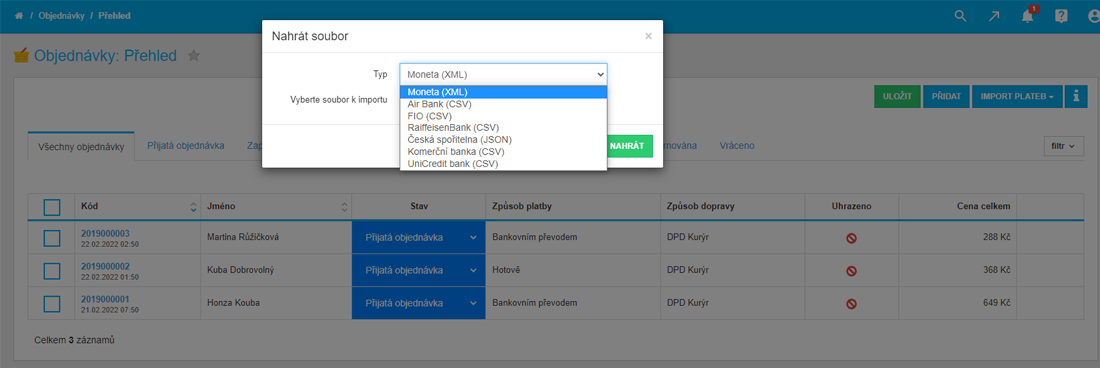Toggle select-all checkbox in table header
The height and width of the screenshot is (368, 1100).
(52, 207)
